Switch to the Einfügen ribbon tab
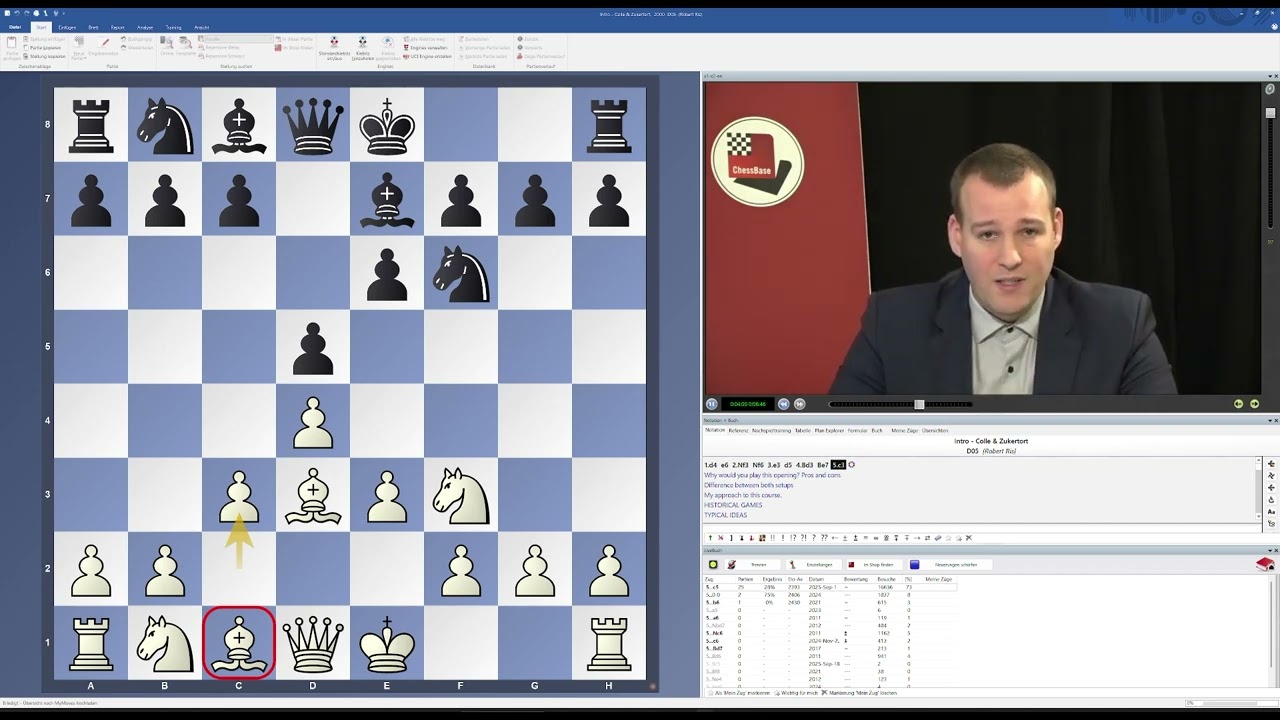 [x=67, y=27]
